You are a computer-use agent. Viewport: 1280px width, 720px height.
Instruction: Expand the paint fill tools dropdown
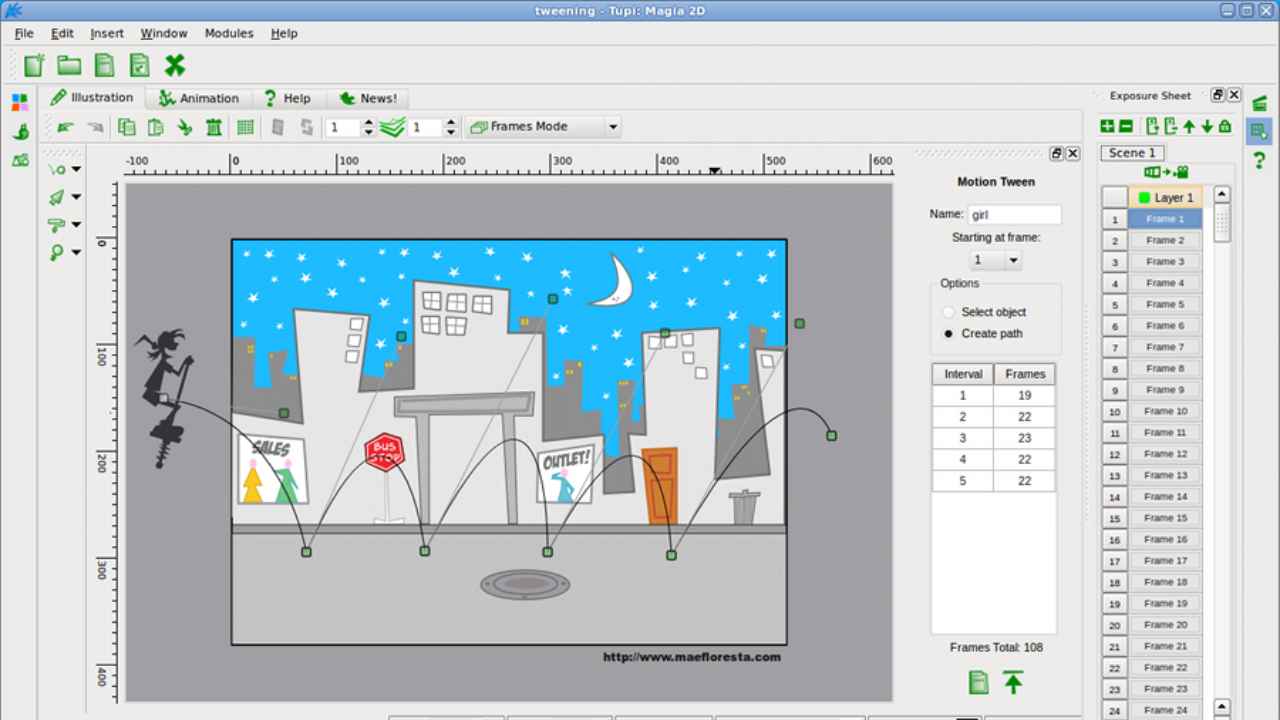pos(77,225)
